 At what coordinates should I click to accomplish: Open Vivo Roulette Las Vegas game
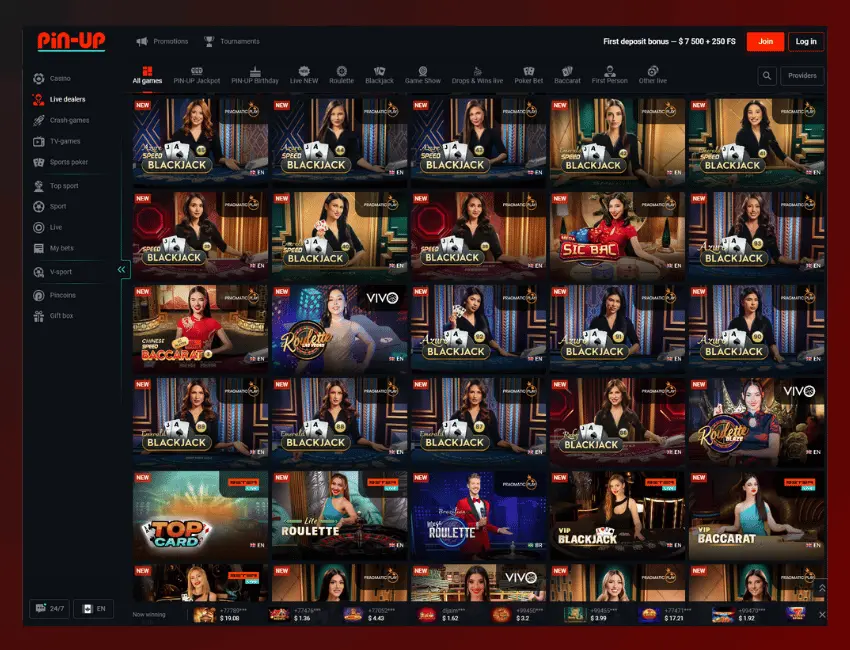tap(339, 329)
